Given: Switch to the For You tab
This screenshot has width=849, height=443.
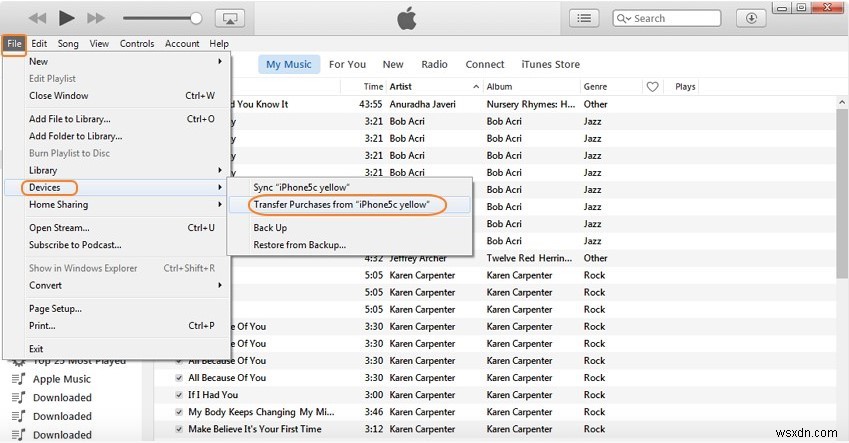Looking at the screenshot, I should pyautogui.click(x=348, y=64).
